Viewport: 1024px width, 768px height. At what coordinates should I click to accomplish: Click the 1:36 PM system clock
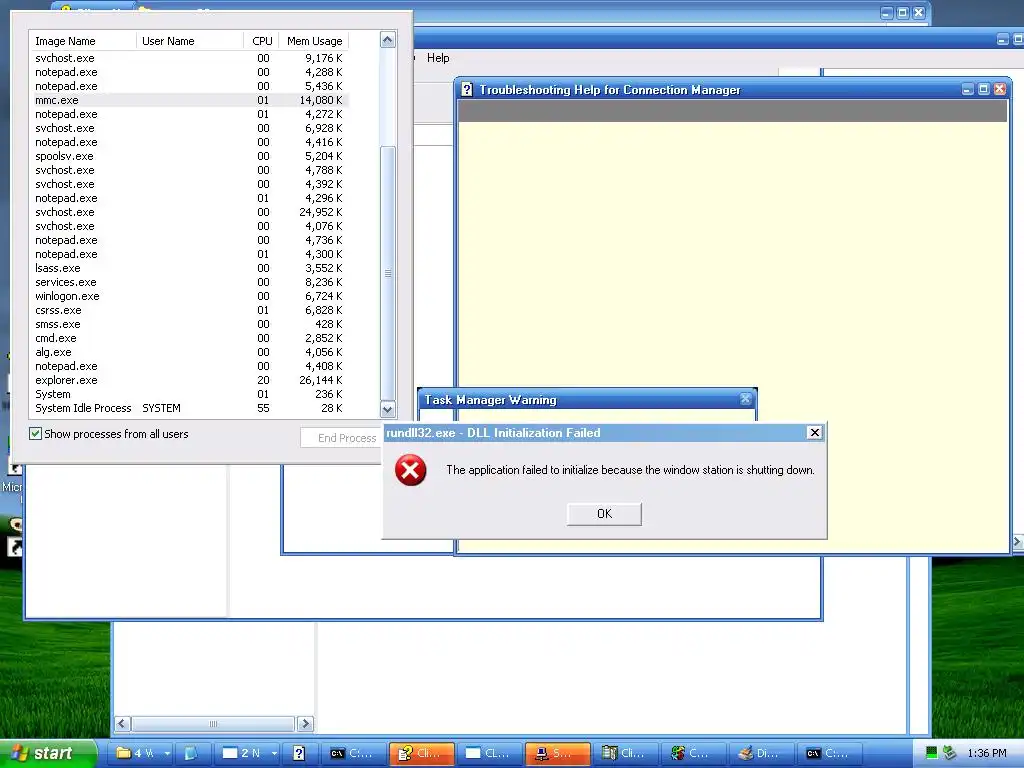pyautogui.click(x=987, y=753)
